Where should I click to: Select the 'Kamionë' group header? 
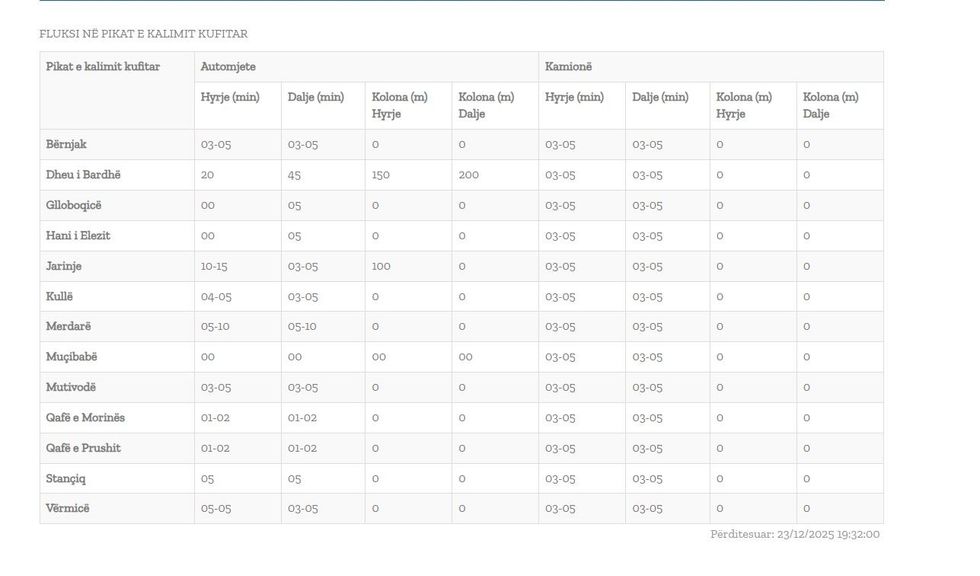(568, 67)
